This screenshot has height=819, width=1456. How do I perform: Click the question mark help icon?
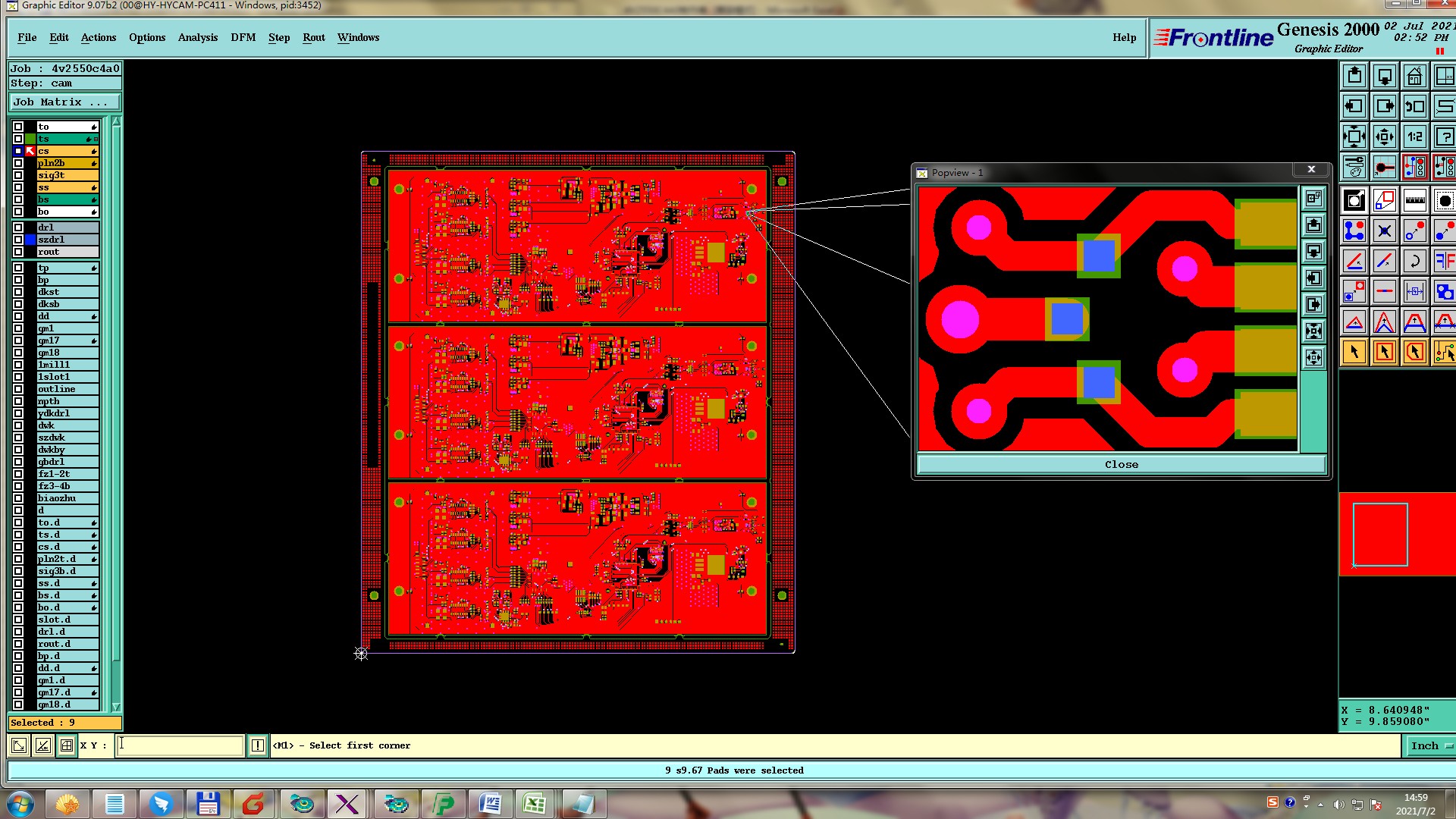(x=1444, y=136)
